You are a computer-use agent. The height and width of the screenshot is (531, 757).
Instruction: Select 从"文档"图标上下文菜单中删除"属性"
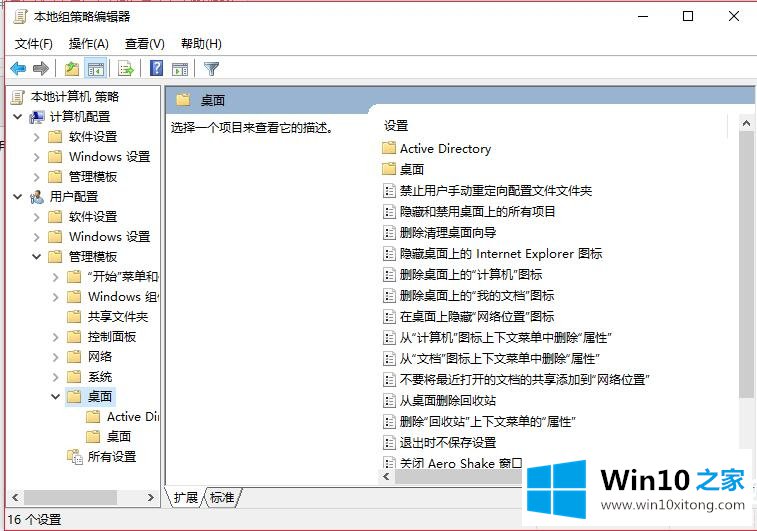tap(499, 359)
